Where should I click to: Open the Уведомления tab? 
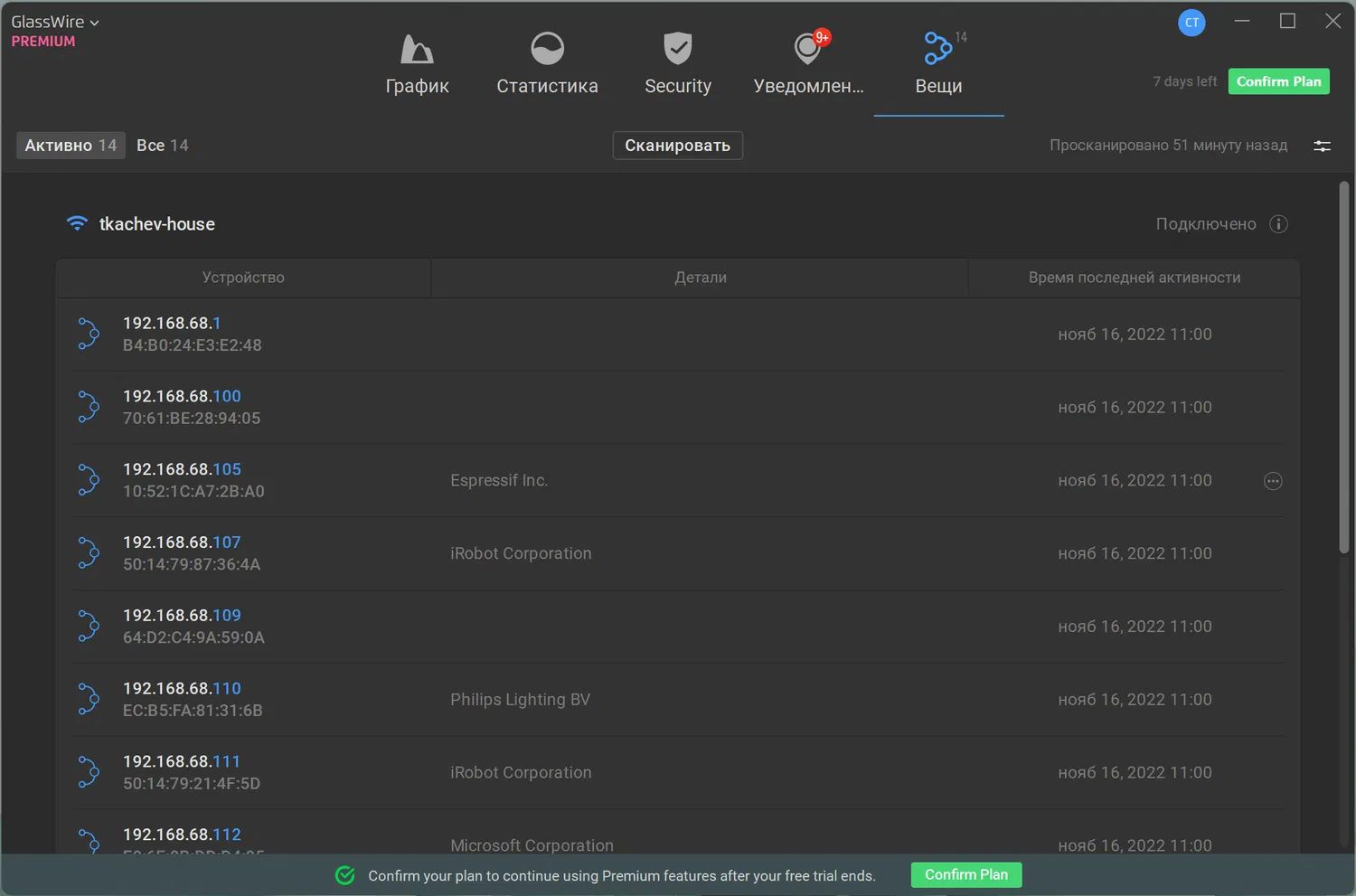(808, 64)
